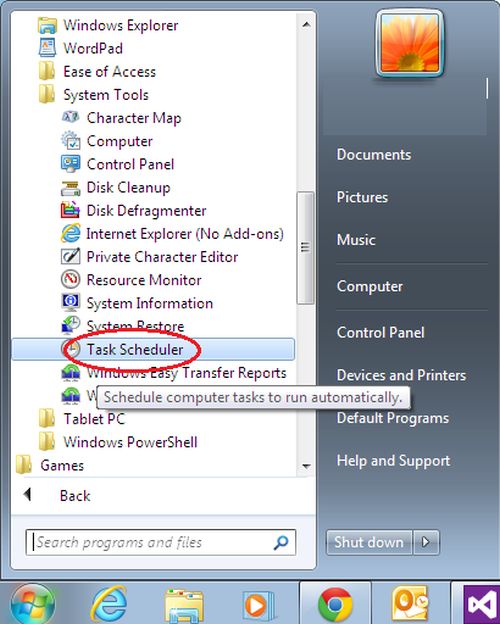Screen dimensions: 500x624
Task: Open Visual Studio from the taskbar
Action: (481, 604)
